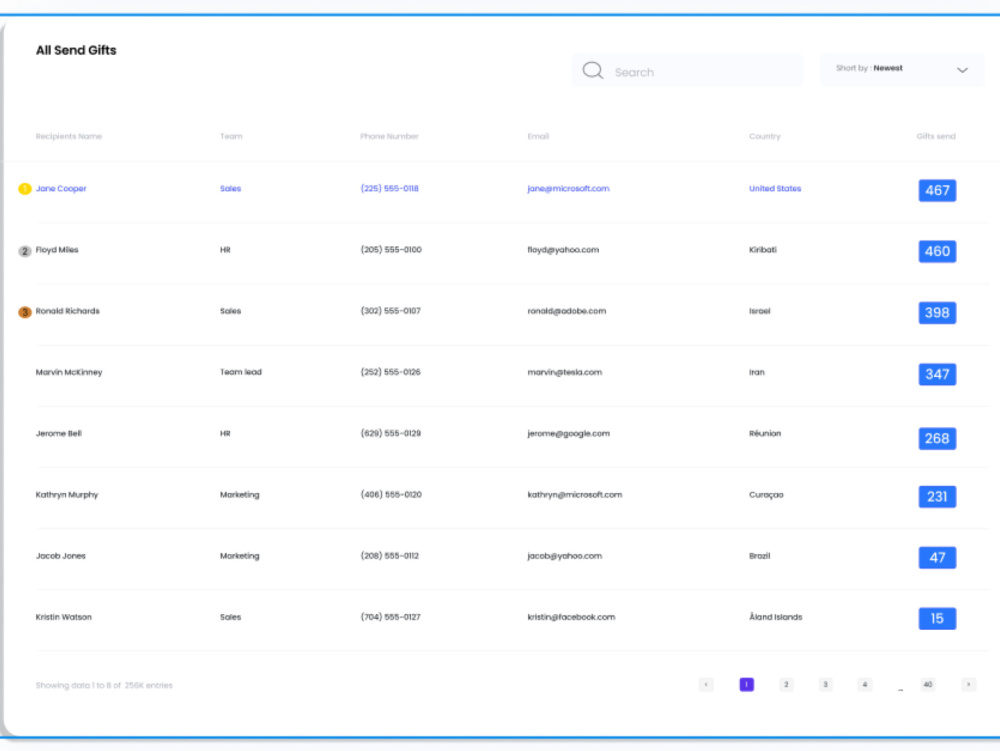Image resolution: width=1000 pixels, height=751 pixels.
Task: Click Iran country cell
Action: [756, 372]
